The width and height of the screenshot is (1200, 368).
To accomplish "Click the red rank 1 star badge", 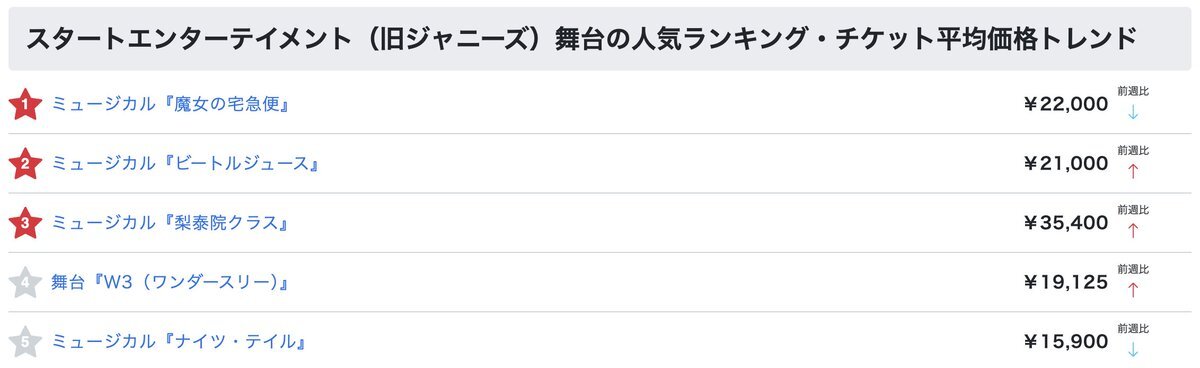I will click(x=24, y=104).
